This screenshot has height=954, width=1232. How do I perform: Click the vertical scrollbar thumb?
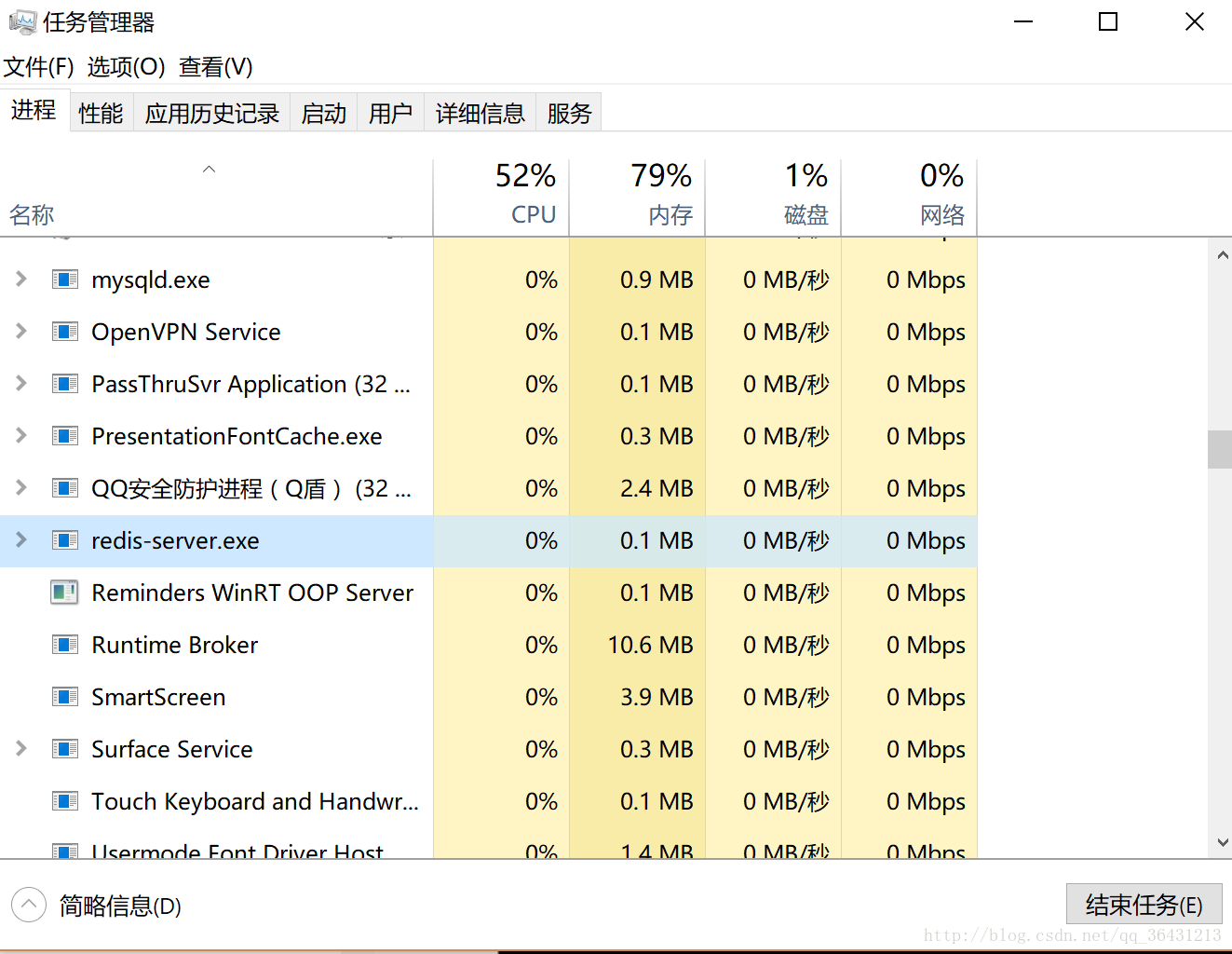(x=1220, y=449)
